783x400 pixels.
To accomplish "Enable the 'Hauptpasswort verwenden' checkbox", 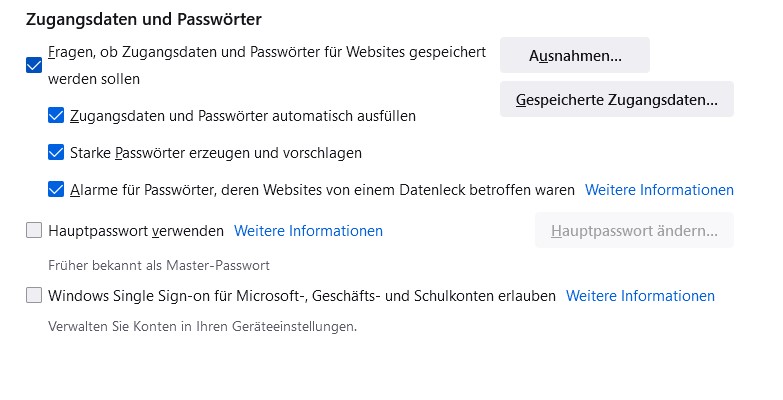I will click(x=34, y=231).
